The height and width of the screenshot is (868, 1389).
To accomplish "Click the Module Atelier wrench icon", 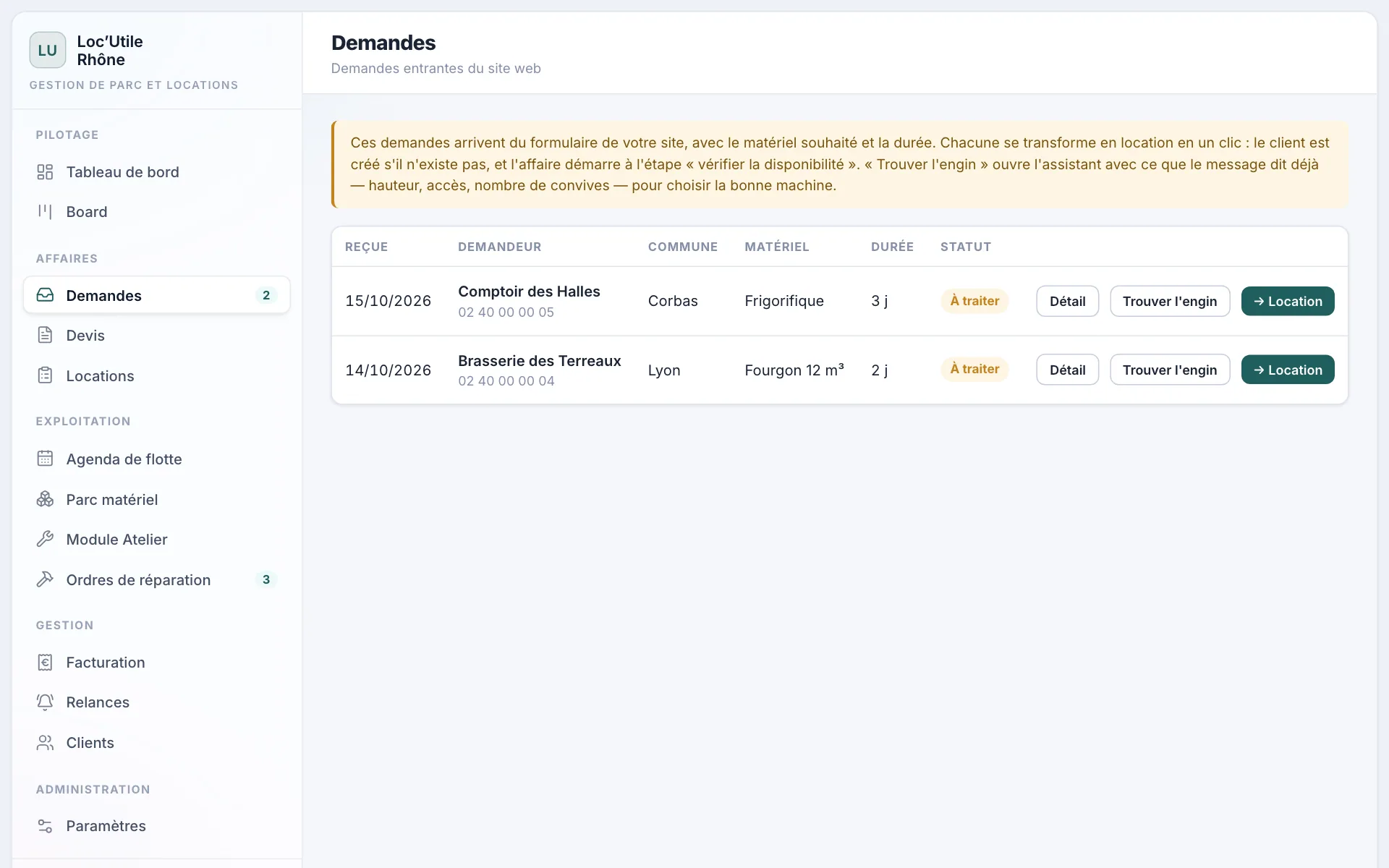I will 45,540.
